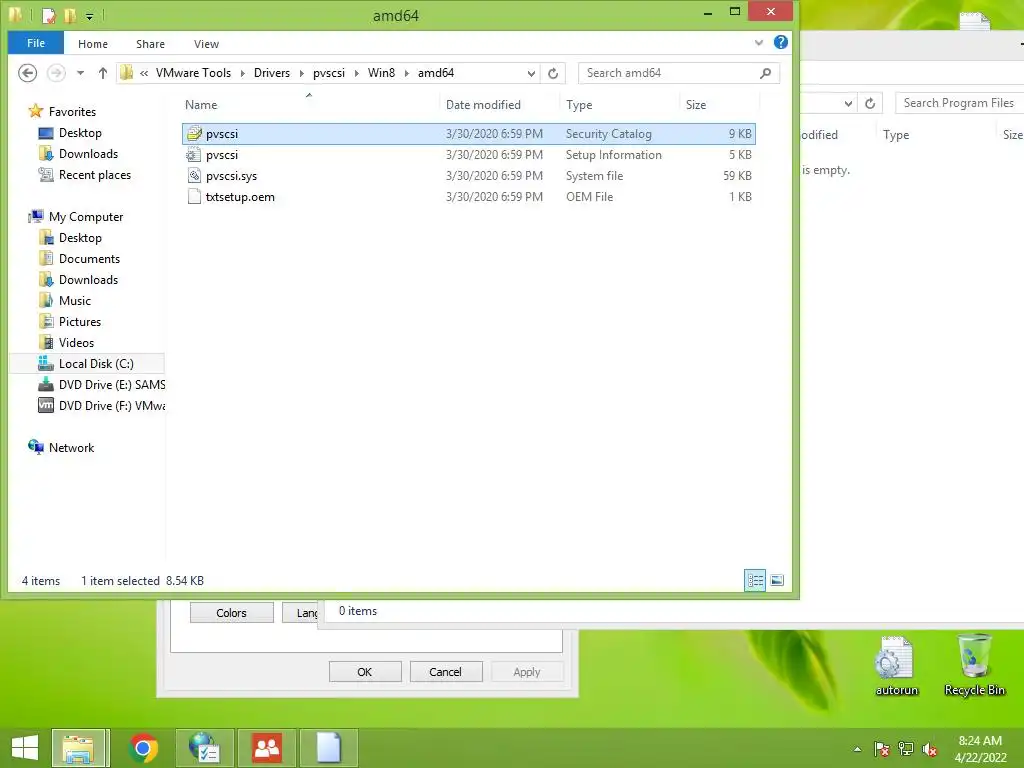The width and height of the screenshot is (1024, 768).
Task: Click the search magnifier icon
Action: coord(765,73)
